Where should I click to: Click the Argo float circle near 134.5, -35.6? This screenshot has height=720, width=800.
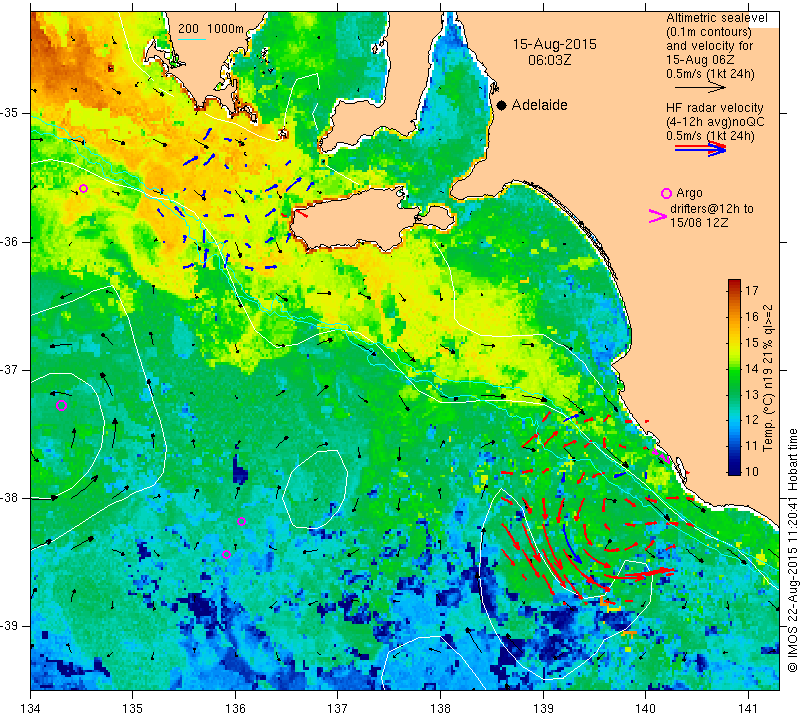coord(83,188)
